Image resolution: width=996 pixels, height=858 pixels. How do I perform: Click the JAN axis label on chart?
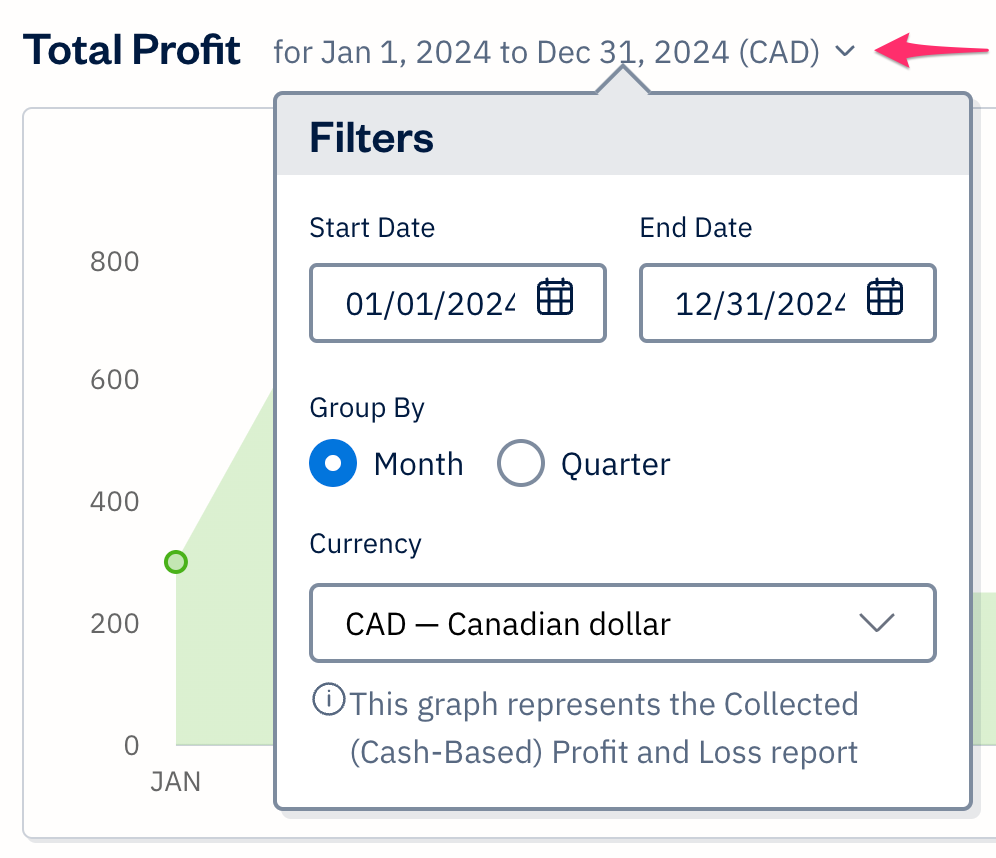(x=176, y=782)
